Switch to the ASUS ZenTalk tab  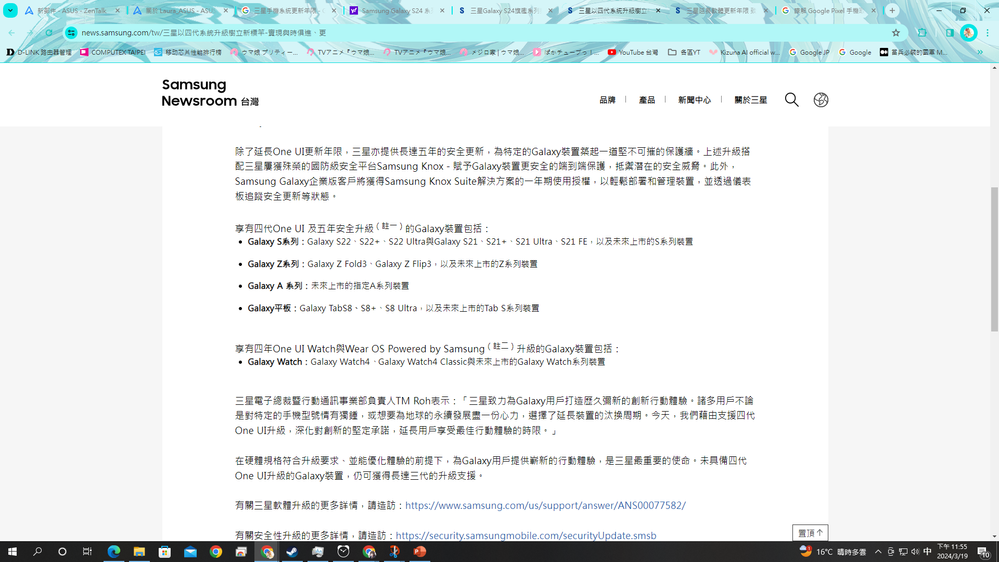[70, 11]
